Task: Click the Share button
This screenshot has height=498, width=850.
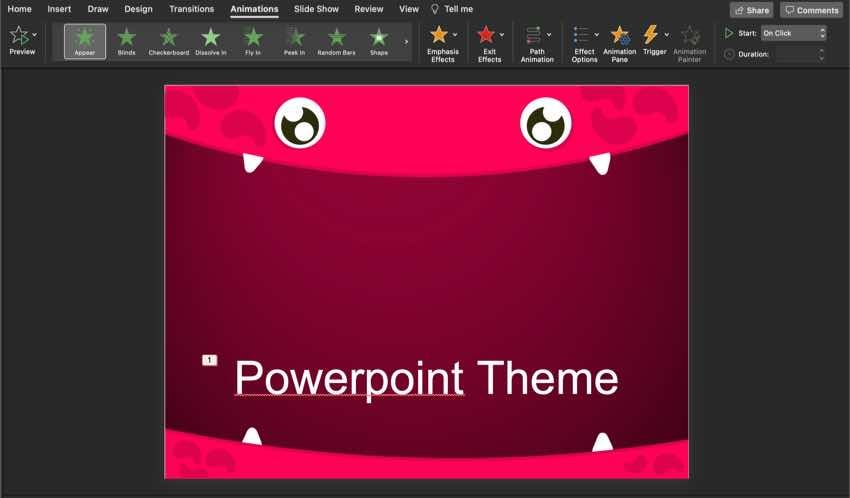Action: point(751,10)
